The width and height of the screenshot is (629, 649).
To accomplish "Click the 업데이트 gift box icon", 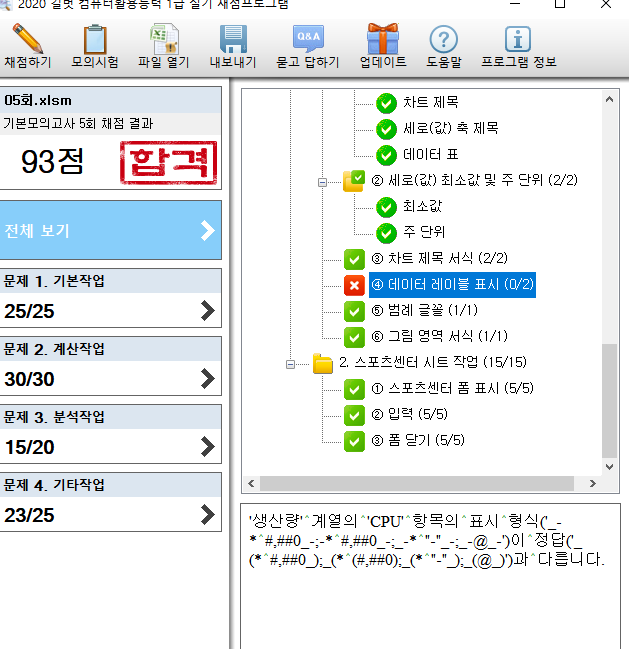I will pos(382,40).
